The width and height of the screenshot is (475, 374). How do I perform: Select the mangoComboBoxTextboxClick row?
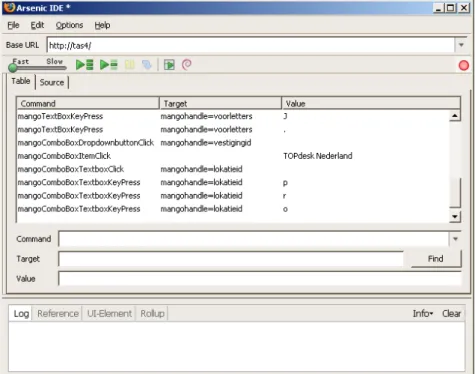233,169
